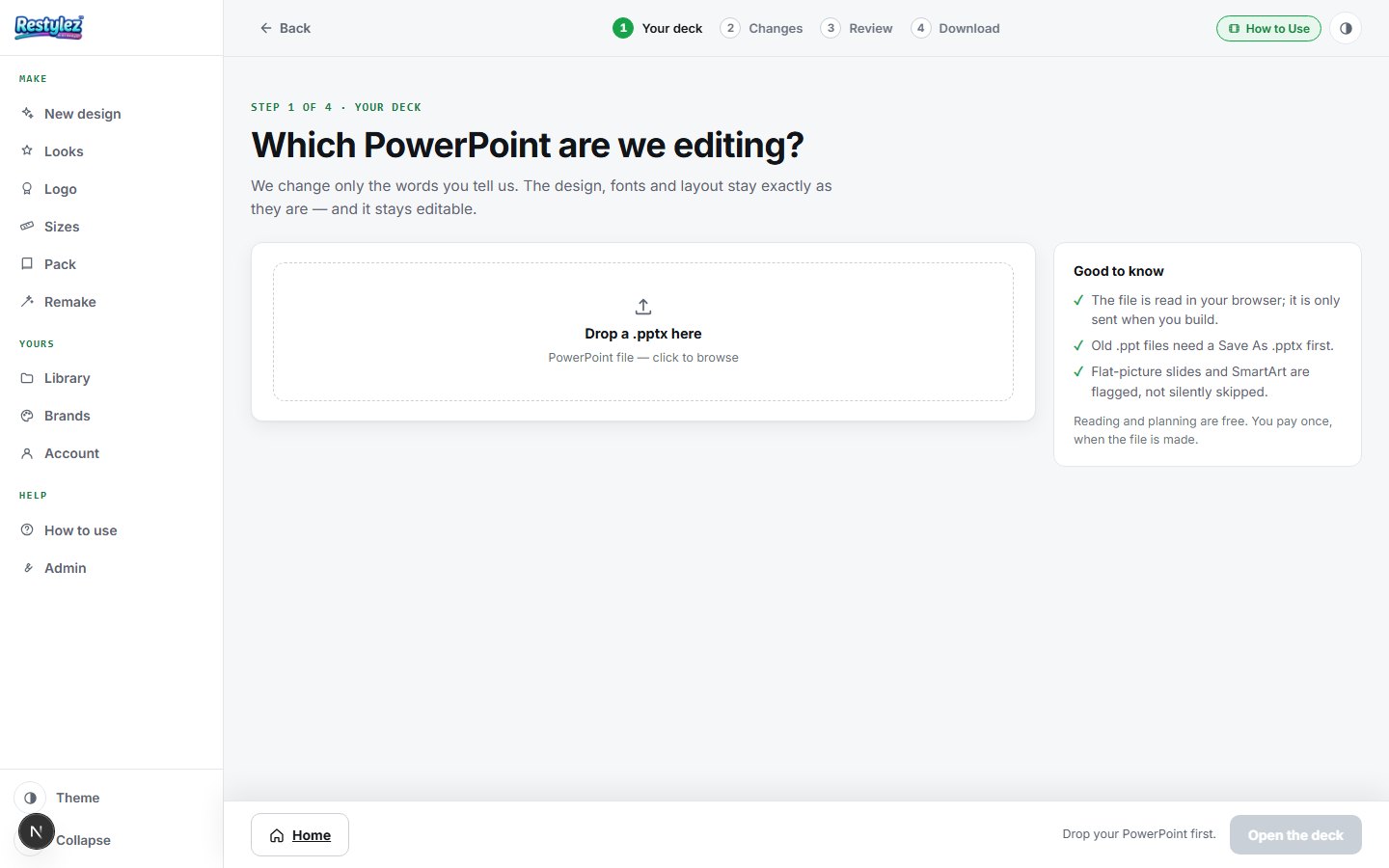This screenshot has height=868, width=1389.
Task: Click the upload arrow icon
Action: click(x=643, y=307)
